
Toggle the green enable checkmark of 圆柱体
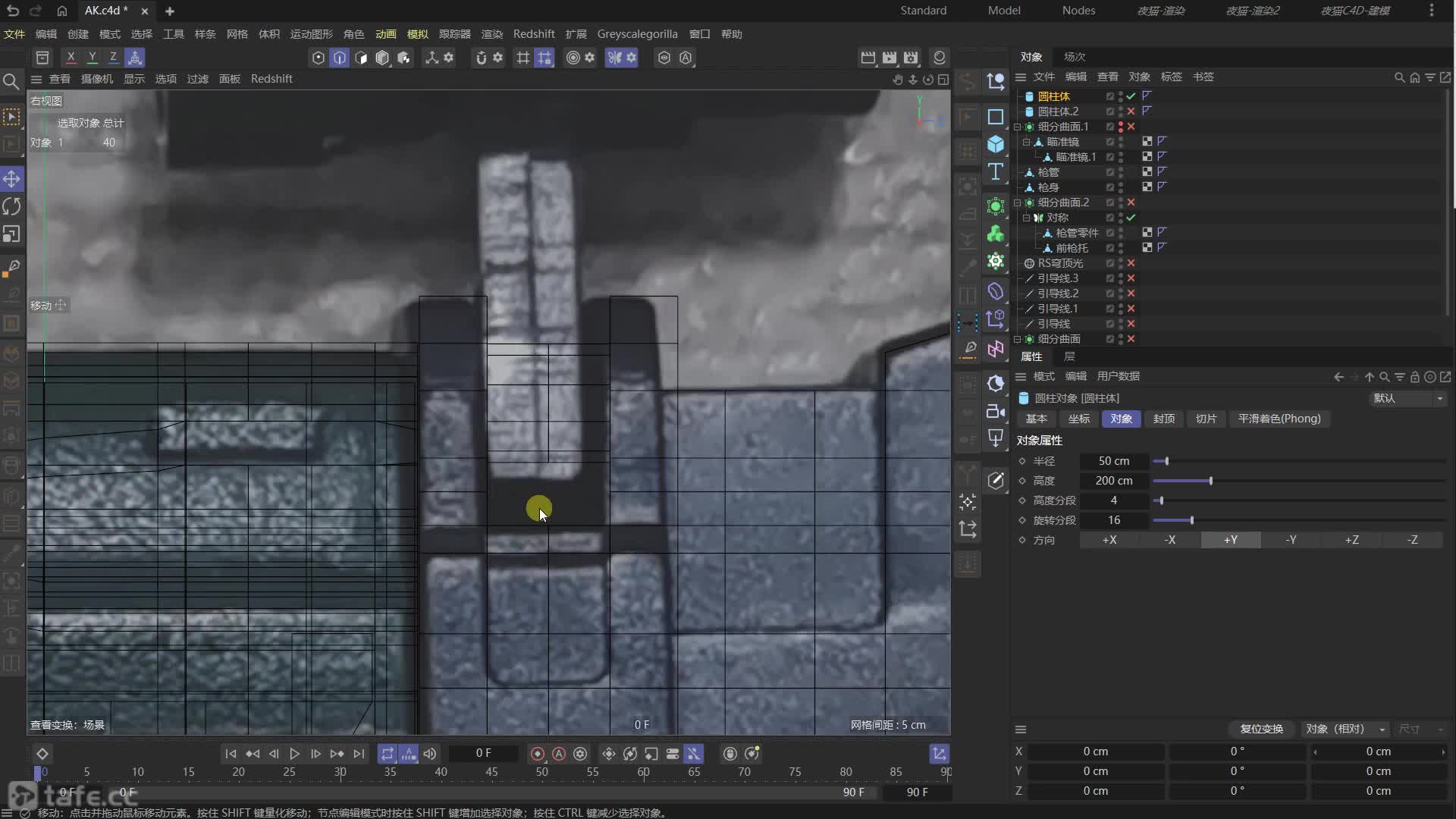1131,96
